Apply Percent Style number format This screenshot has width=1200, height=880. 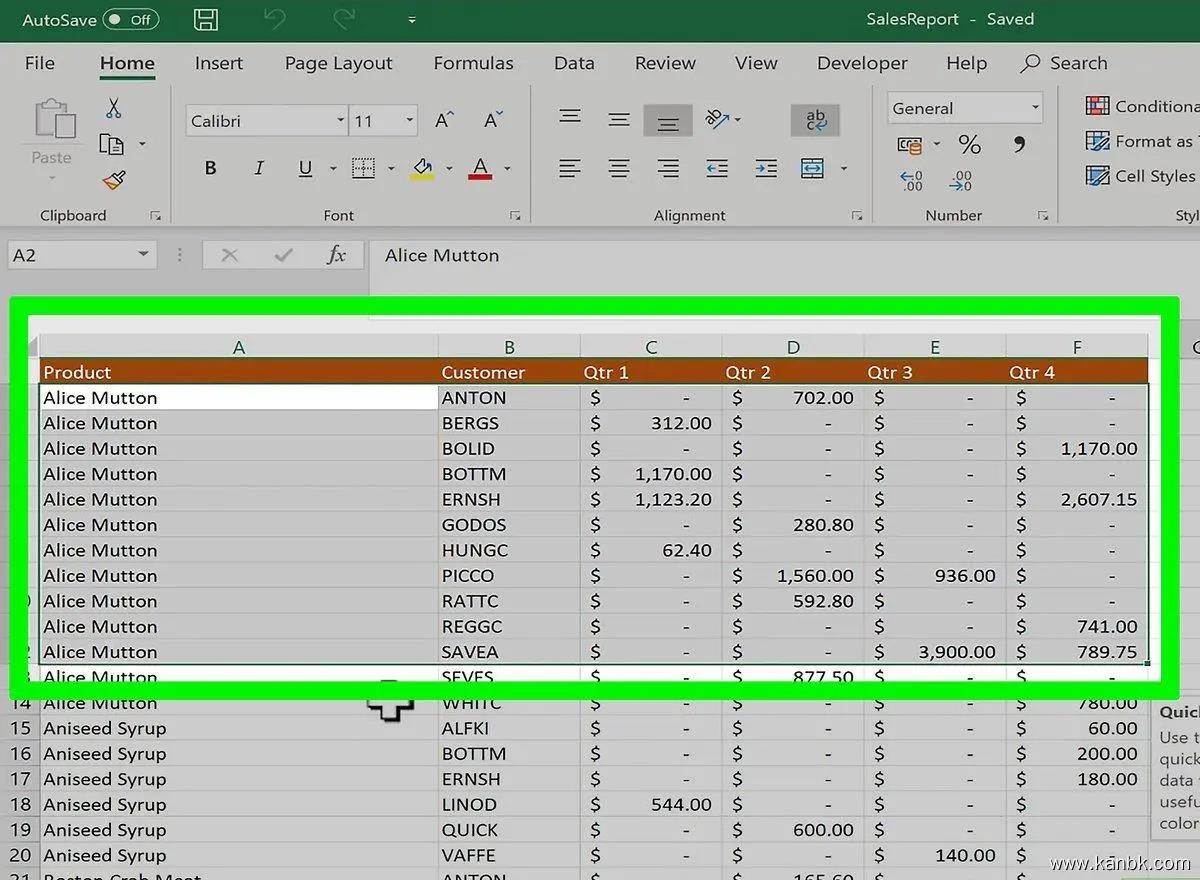[969, 145]
